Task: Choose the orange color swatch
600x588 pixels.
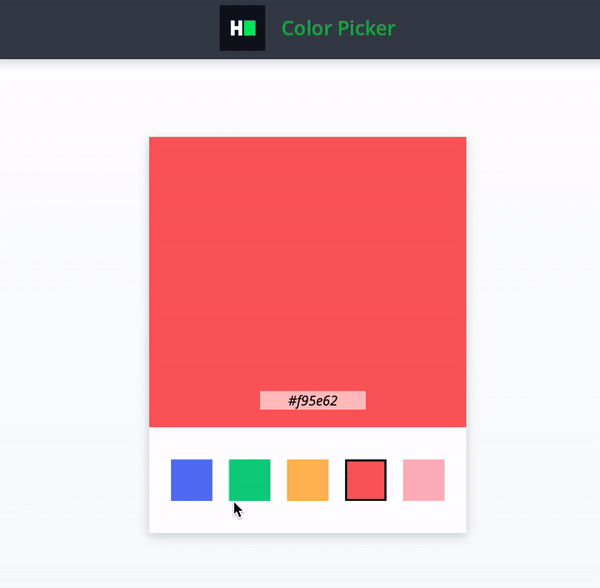Action: point(307,480)
